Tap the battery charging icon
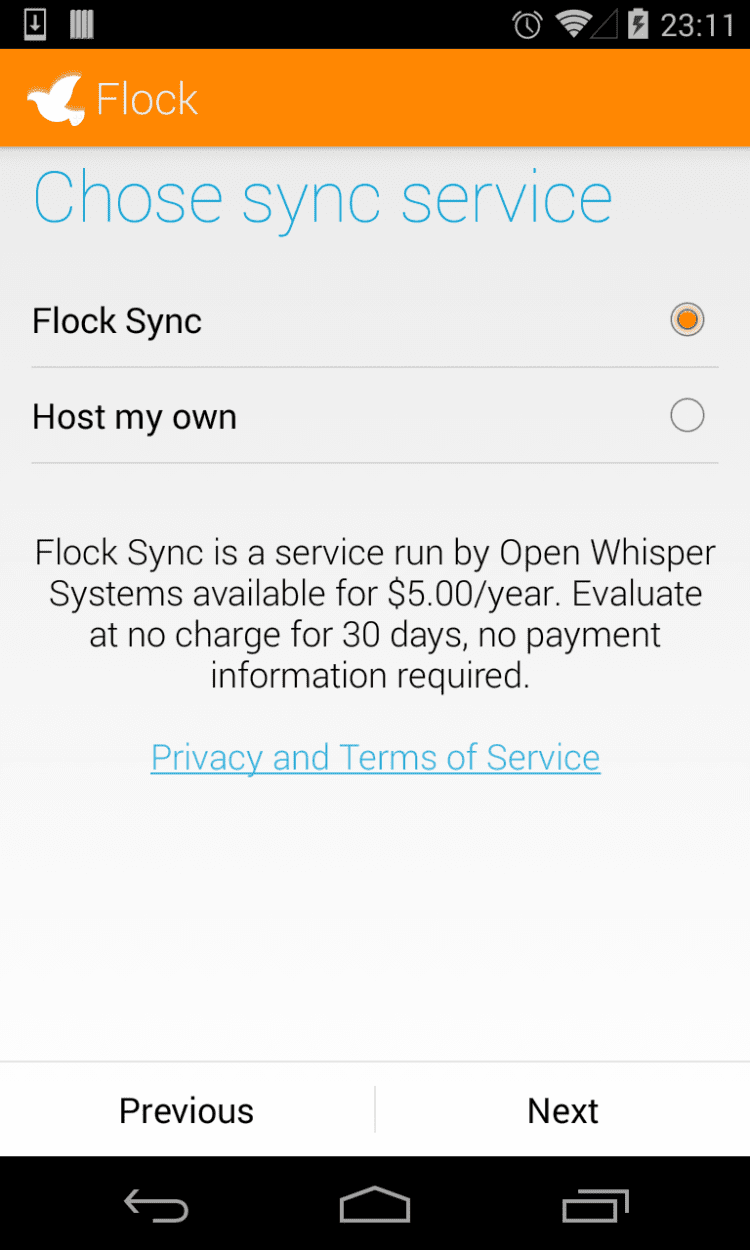This screenshot has height=1250, width=750. (x=637, y=24)
